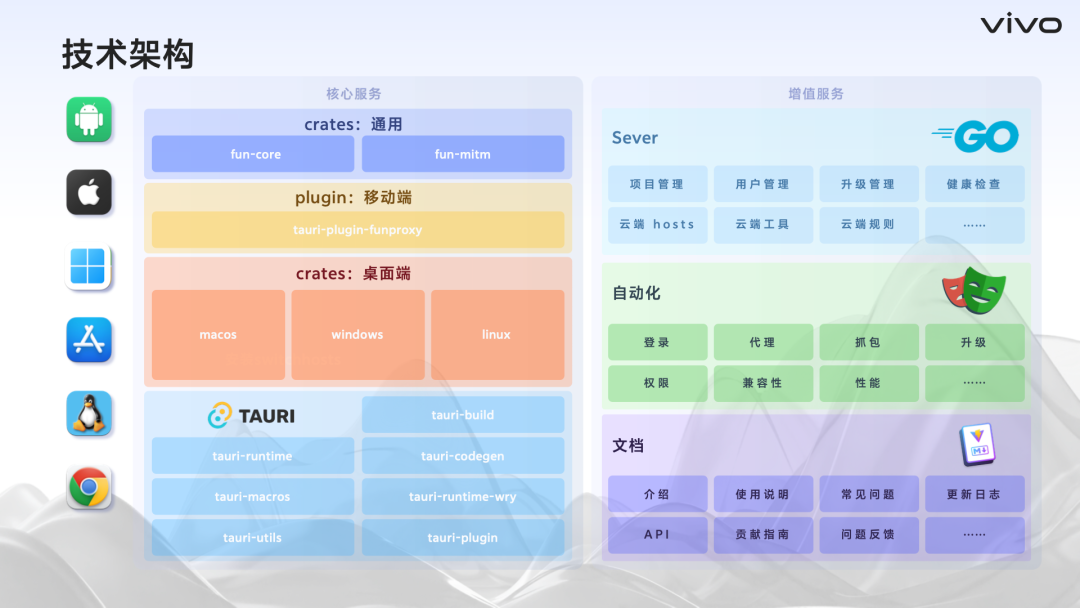Image resolution: width=1080 pixels, height=608 pixels.
Task: Click the 健康检查 item
Action: point(974,183)
